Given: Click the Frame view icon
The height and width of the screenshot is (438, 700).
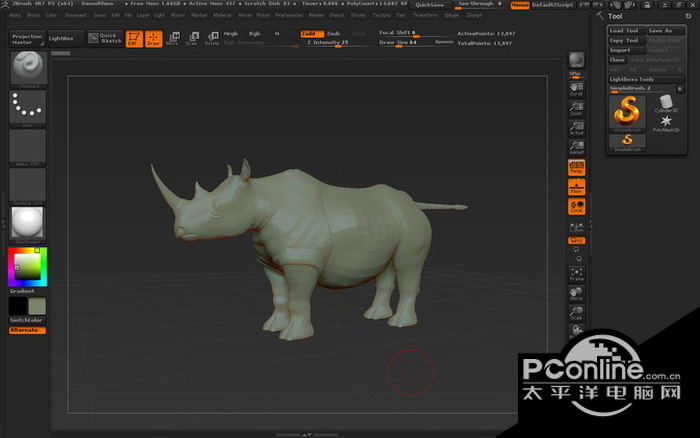Looking at the screenshot, I should pyautogui.click(x=576, y=272).
